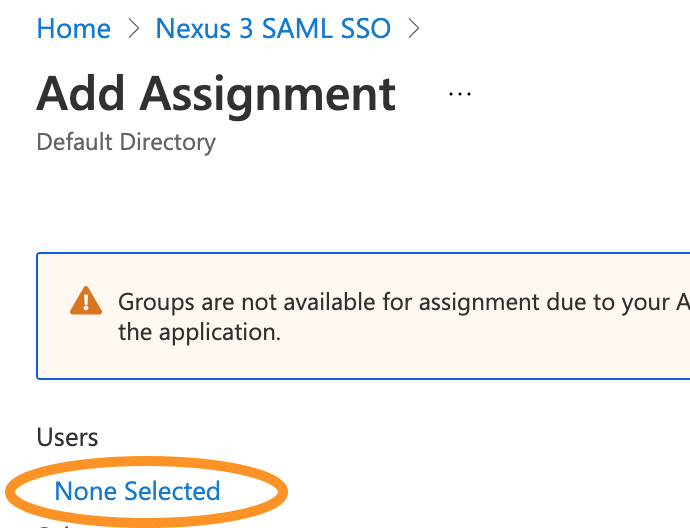690x528 pixels.
Task: Click the Add Assignment page title
Action: [216, 94]
